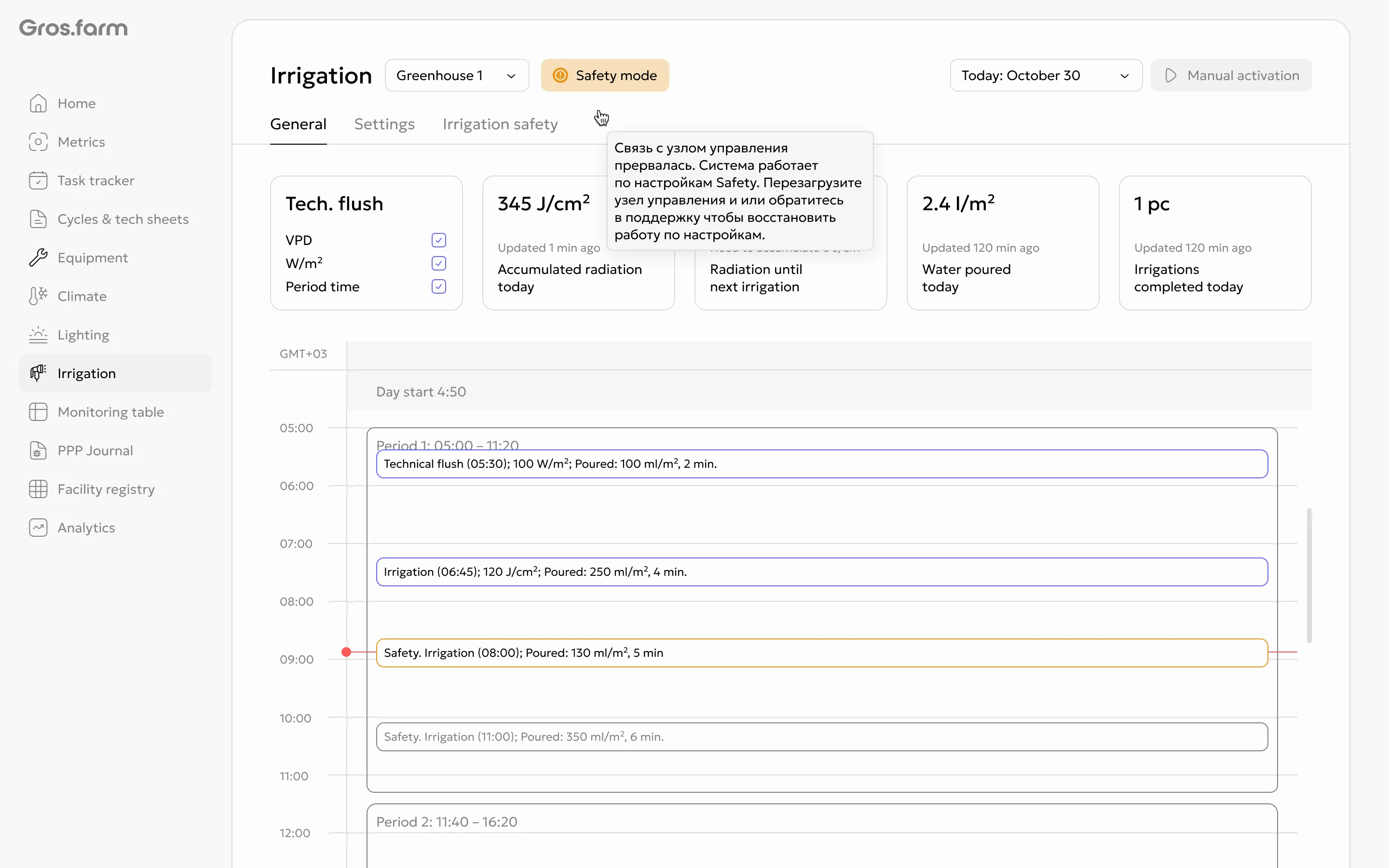
Task: Click the Updated 1 min ago text
Action: click(x=549, y=247)
